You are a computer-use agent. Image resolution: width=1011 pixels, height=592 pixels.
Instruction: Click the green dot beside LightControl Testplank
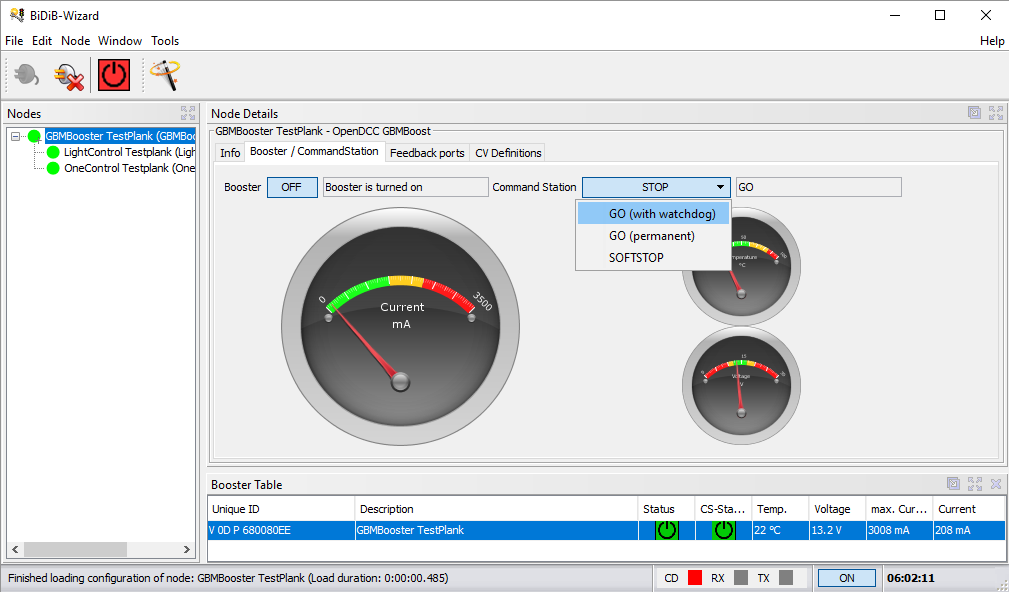[53, 152]
